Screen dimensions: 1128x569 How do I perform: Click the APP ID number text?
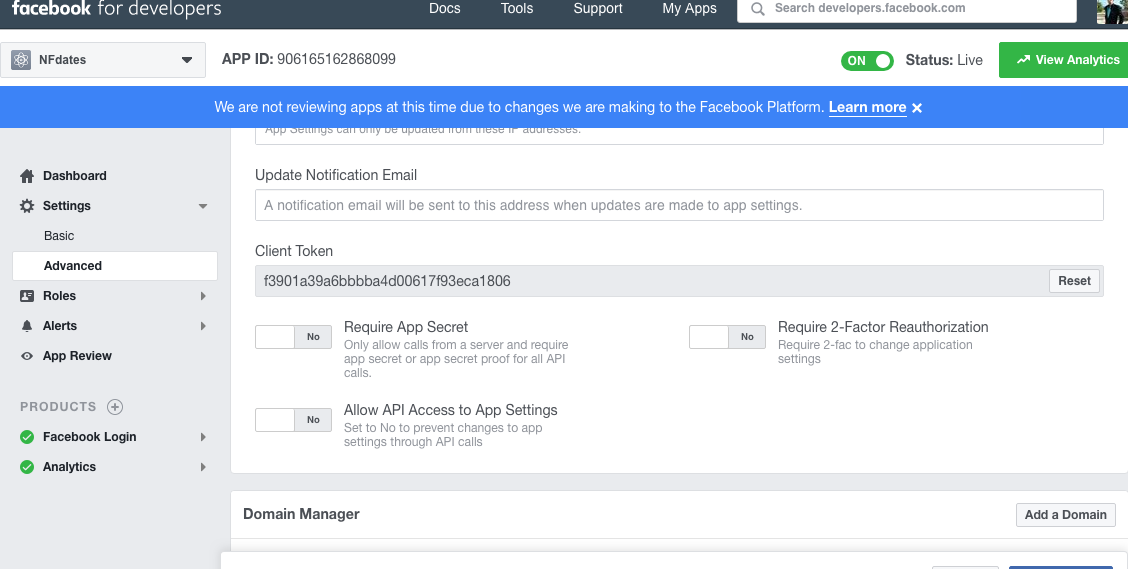336,59
